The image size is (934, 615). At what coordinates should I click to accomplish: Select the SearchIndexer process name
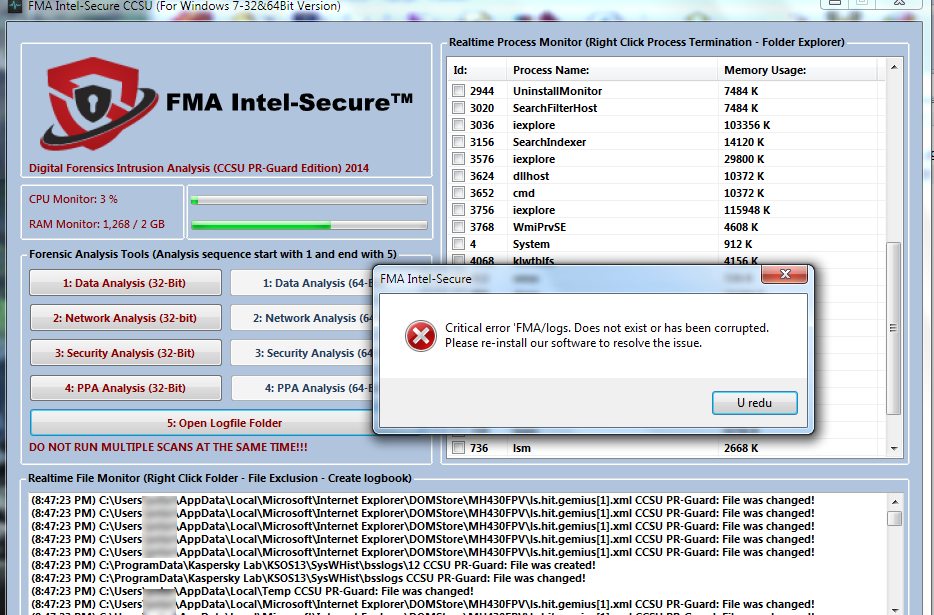click(549, 142)
